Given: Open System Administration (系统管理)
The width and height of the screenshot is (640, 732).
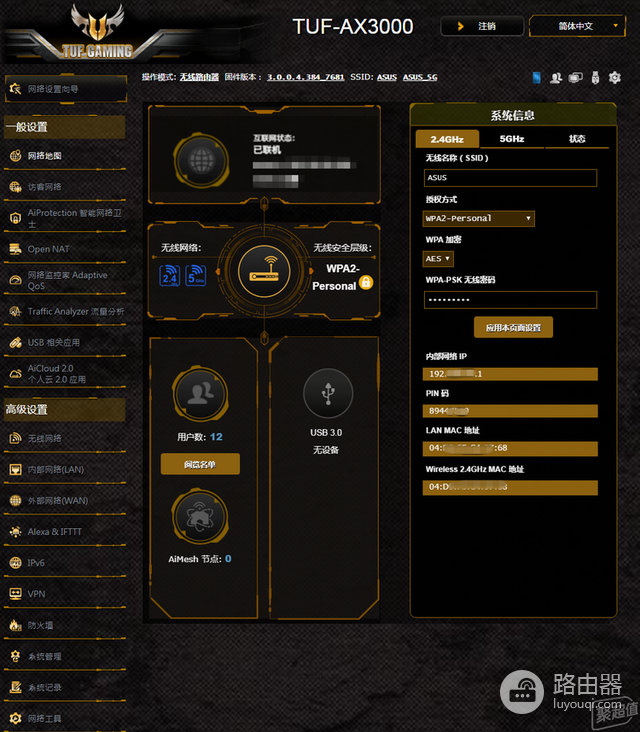Looking at the screenshot, I should [x=64, y=656].
